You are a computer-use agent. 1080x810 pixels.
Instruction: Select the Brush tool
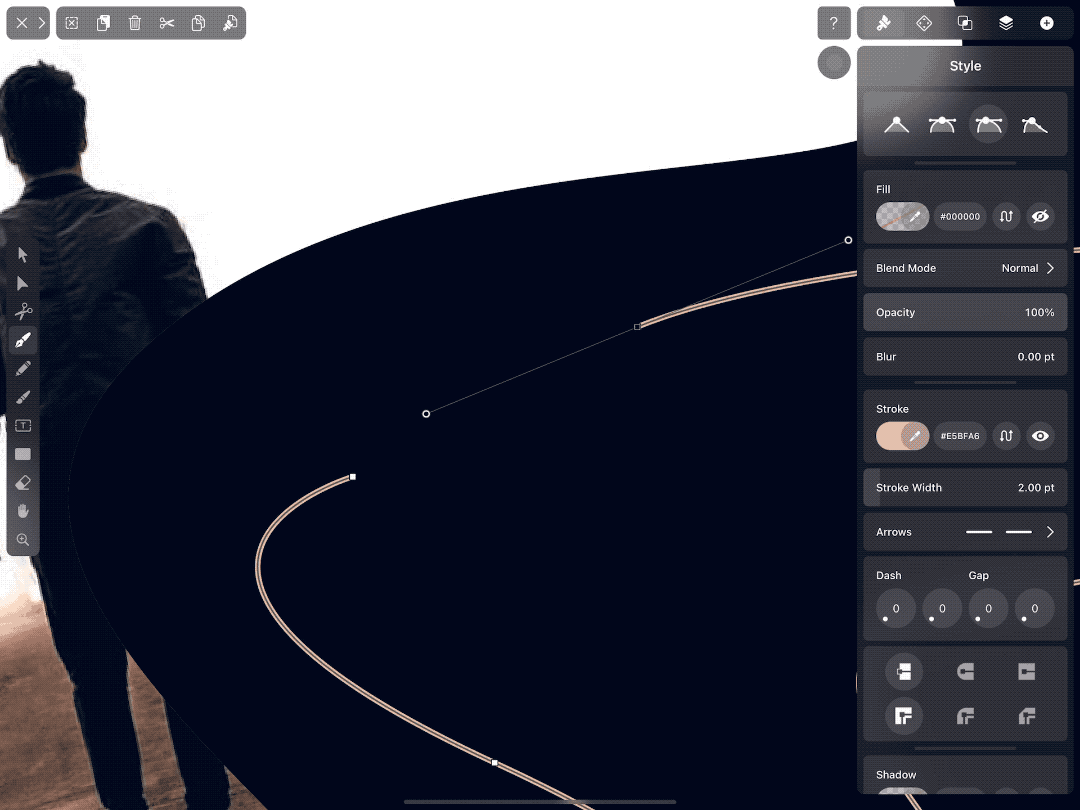[23, 397]
